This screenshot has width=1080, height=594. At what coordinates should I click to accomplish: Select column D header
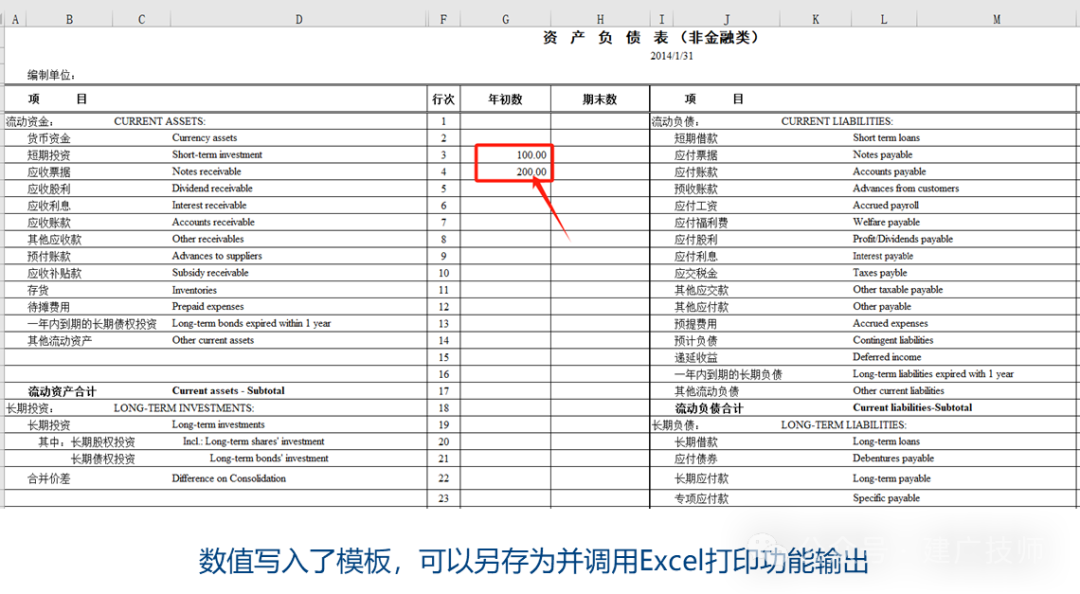click(x=298, y=19)
